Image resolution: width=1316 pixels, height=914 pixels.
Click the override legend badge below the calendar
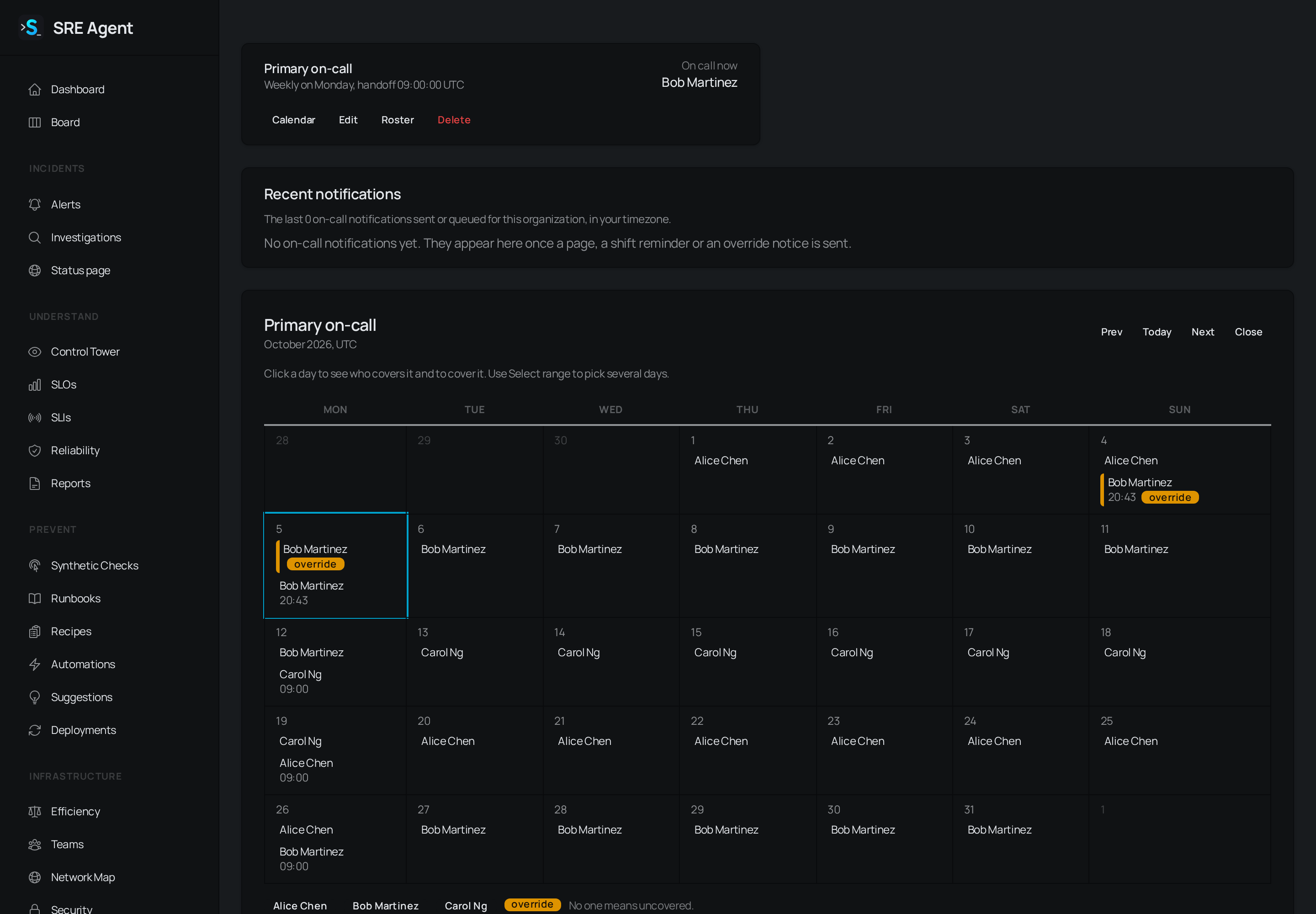[x=533, y=905]
